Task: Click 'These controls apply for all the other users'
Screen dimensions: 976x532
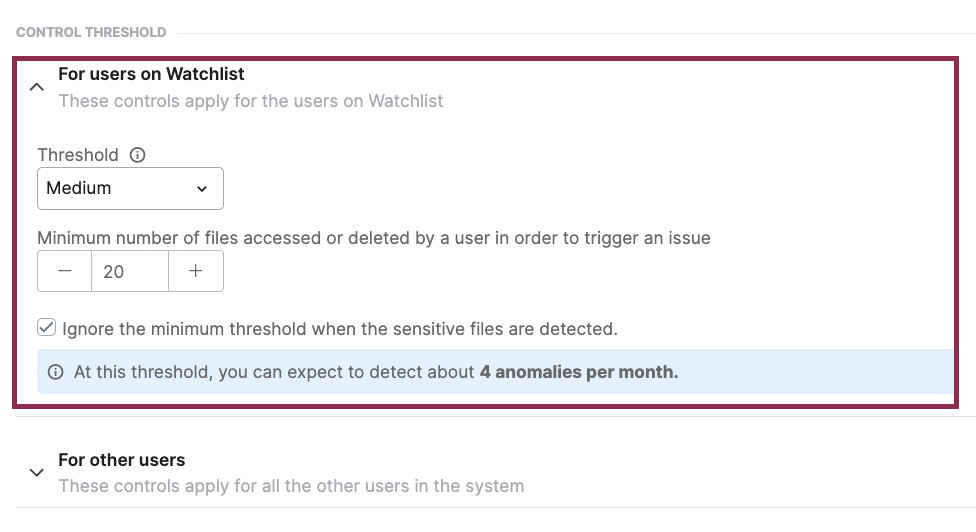Action: (x=291, y=486)
